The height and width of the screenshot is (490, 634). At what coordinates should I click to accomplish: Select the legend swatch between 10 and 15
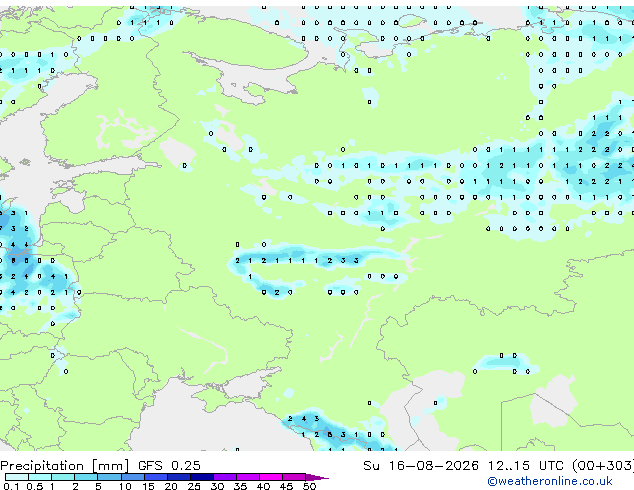click(133, 477)
